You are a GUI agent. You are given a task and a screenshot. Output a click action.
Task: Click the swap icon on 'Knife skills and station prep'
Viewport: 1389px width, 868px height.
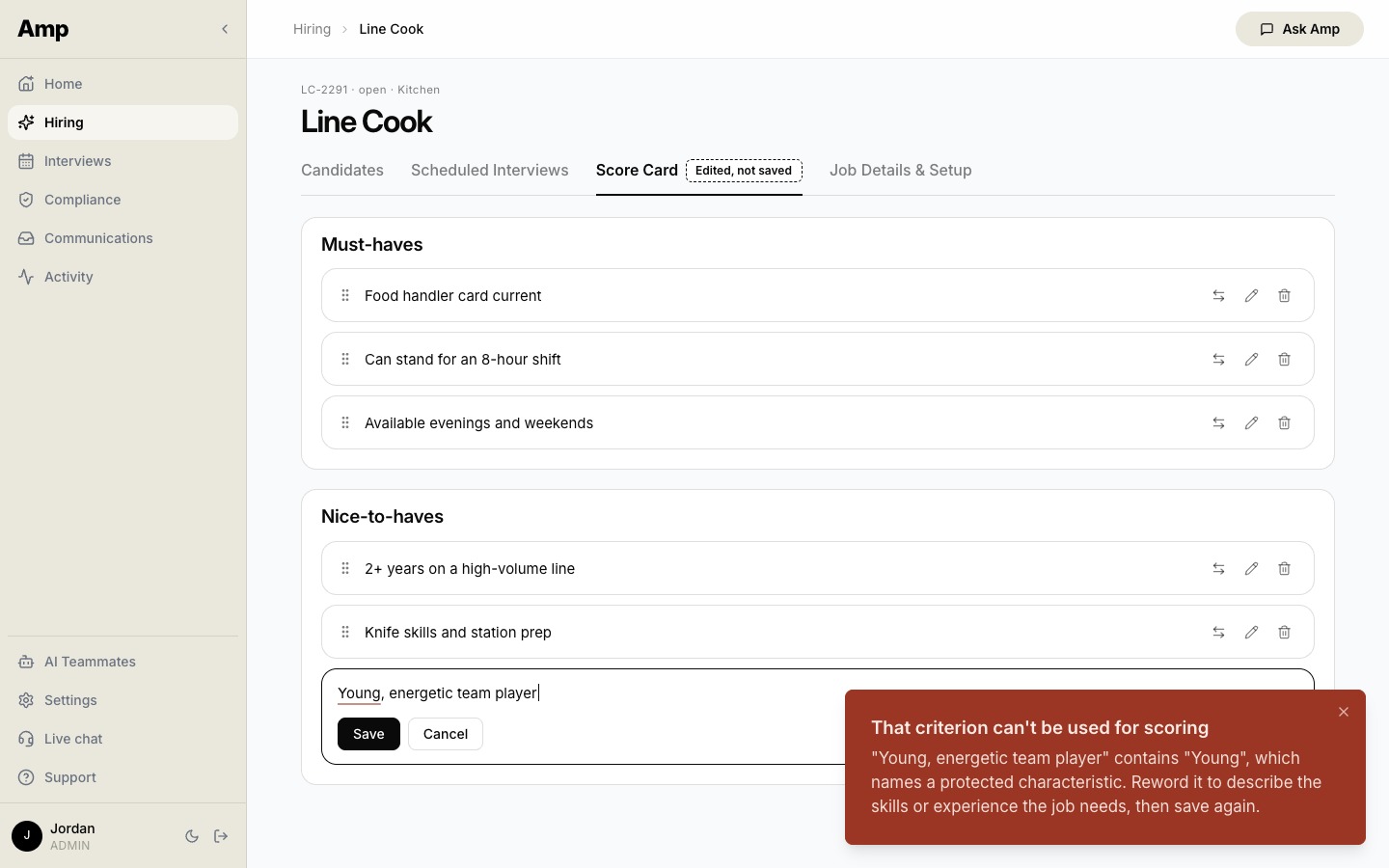click(x=1218, y=633)
